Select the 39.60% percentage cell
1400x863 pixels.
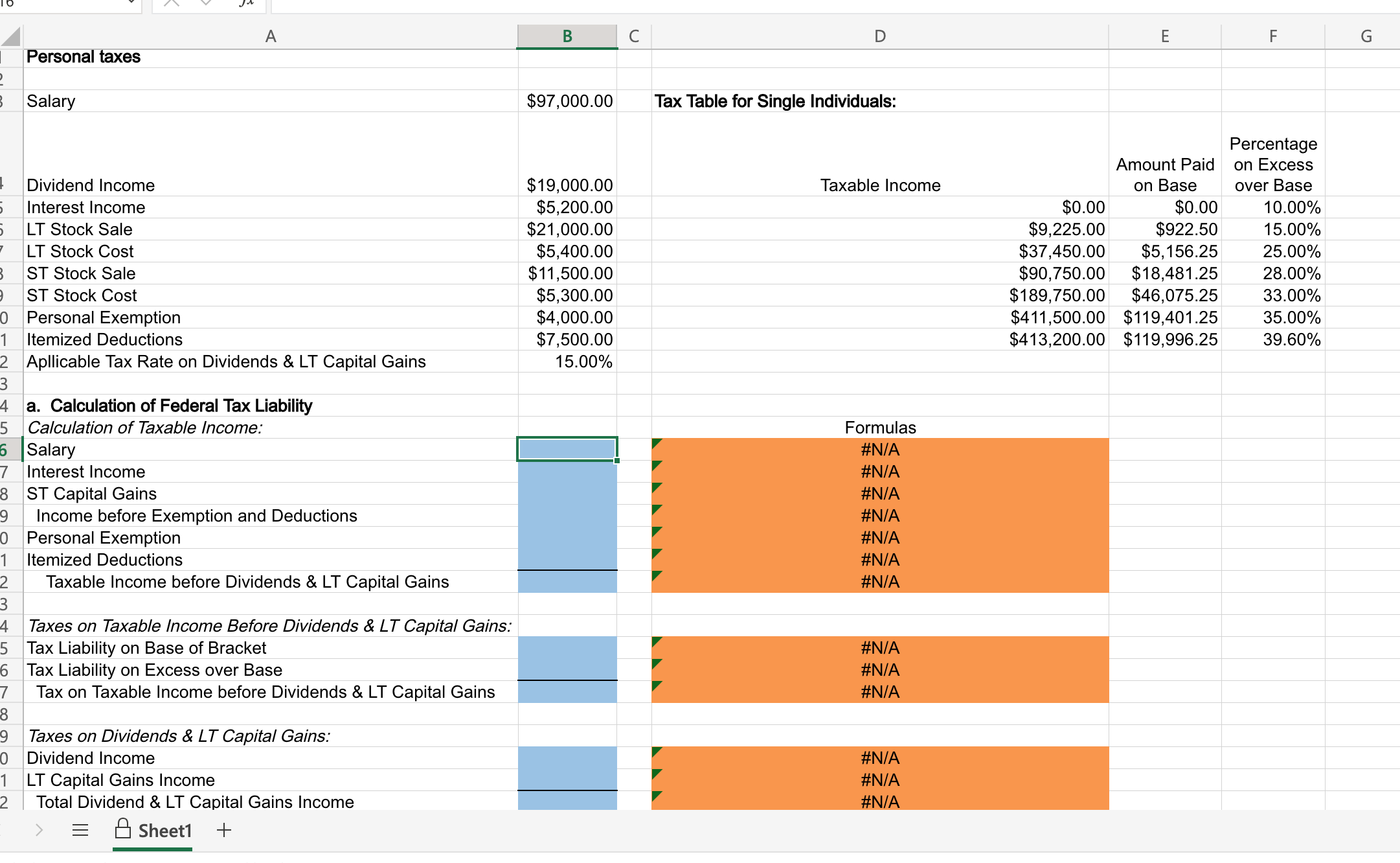(1273, 339)
